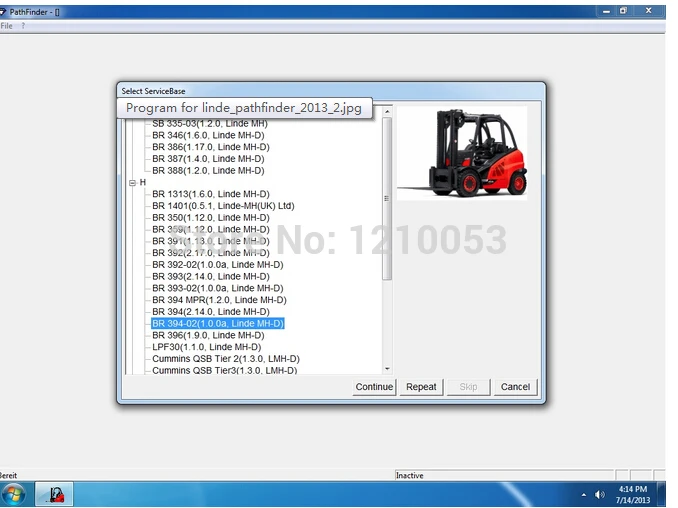Click the list scrollbar up arrow
The image size is (678, 508).
click(x=387, y=112)
